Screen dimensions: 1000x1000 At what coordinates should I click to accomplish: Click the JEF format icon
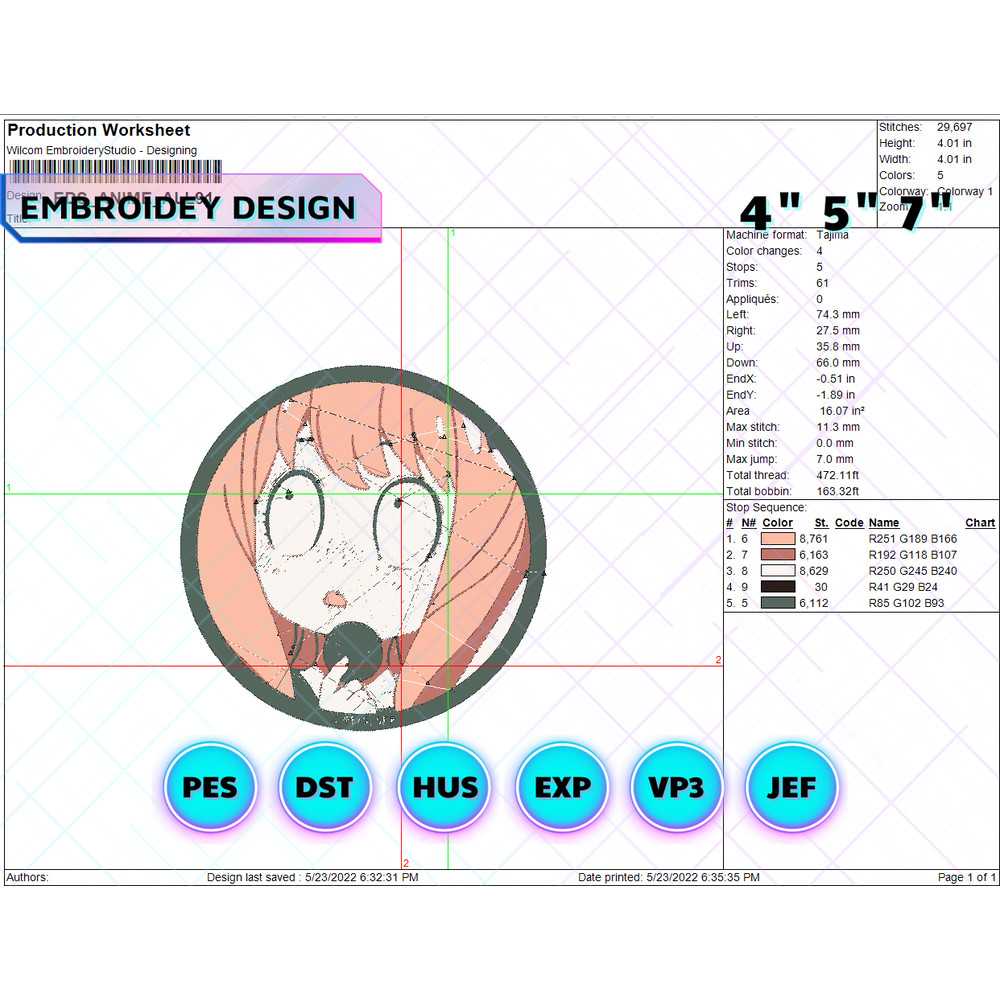point(792,787)
